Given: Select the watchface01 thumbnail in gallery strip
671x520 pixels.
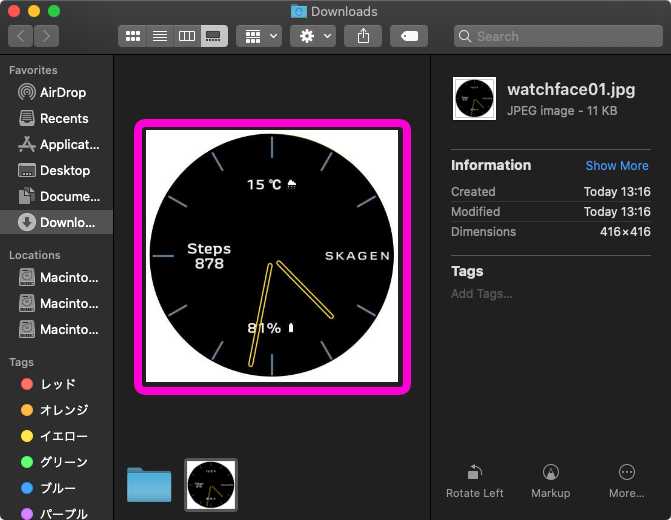Looking at the screenshot, I should [211, 485].
